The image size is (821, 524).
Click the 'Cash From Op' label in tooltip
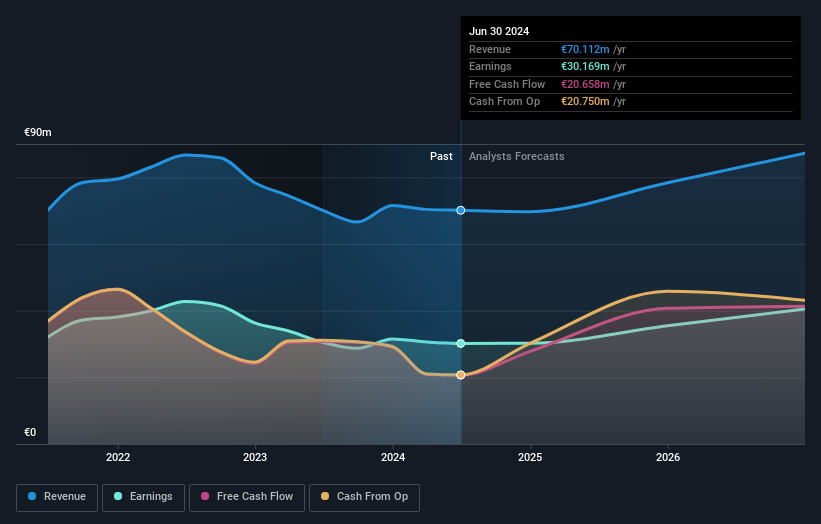point(504,102)
